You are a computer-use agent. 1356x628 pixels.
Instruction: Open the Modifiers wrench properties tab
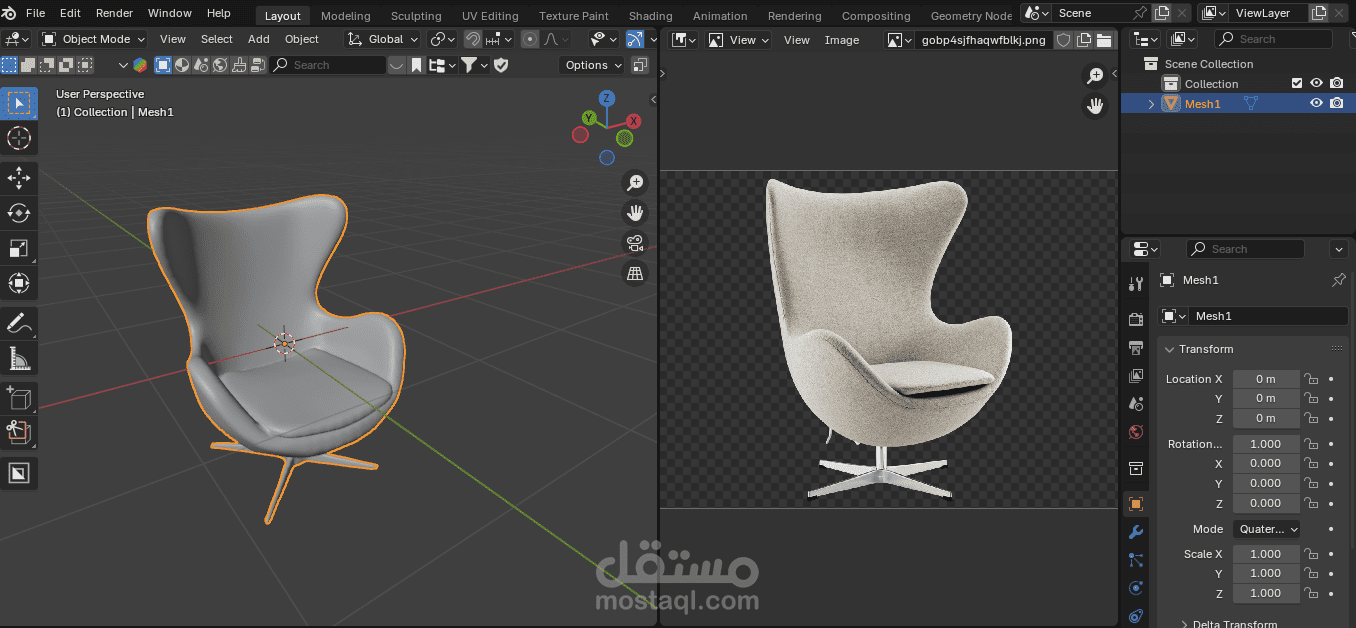(1136, 532)
